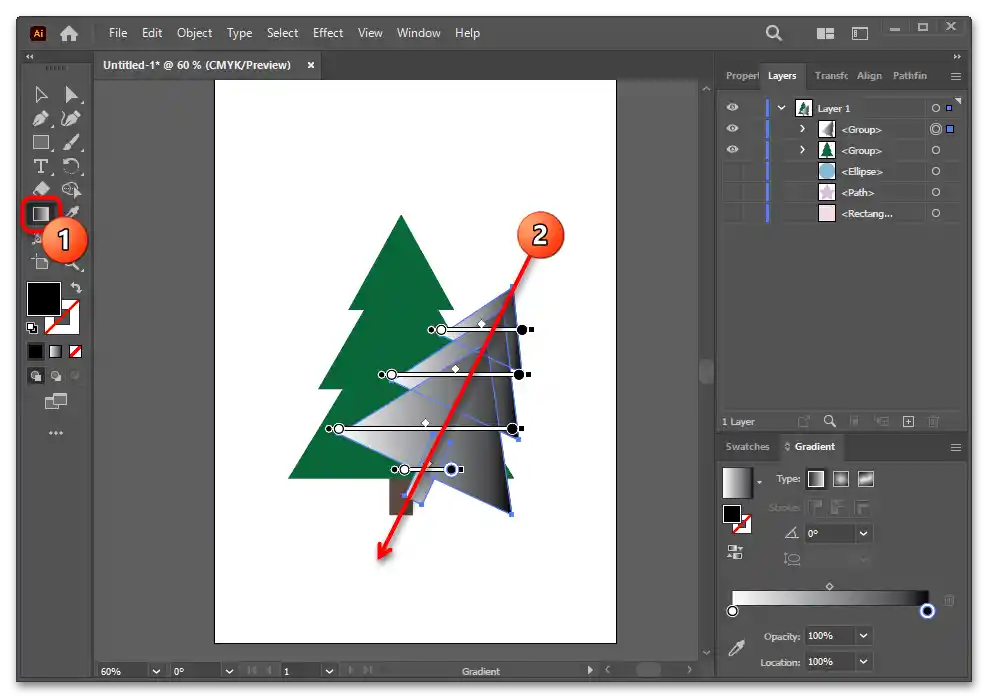This screenshot has height=698, width=988.
Task: Choose the Rectangle tool
Action: [x=41, y=142]
